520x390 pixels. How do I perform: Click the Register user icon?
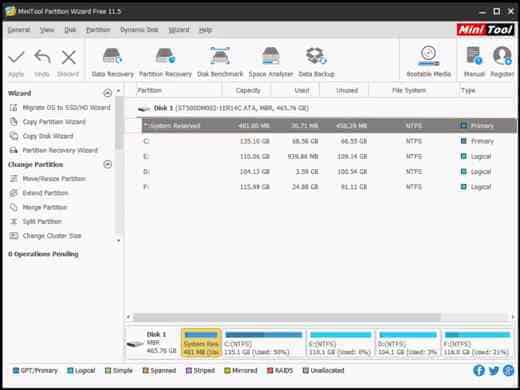click(502, 55)
